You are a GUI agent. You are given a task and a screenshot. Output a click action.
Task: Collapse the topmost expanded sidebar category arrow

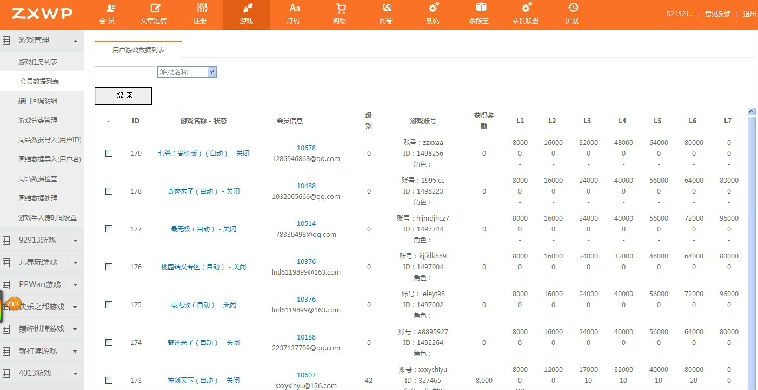(x=75, y=42)
